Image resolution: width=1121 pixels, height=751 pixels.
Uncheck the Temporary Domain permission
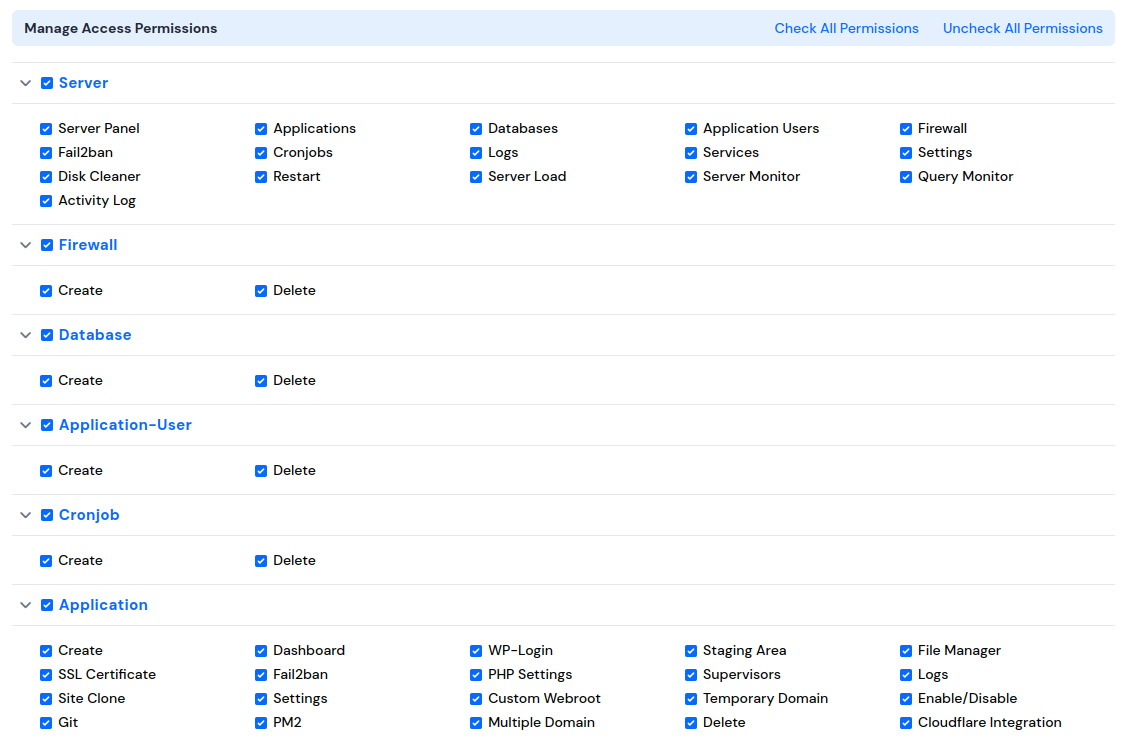coord(691,699)
